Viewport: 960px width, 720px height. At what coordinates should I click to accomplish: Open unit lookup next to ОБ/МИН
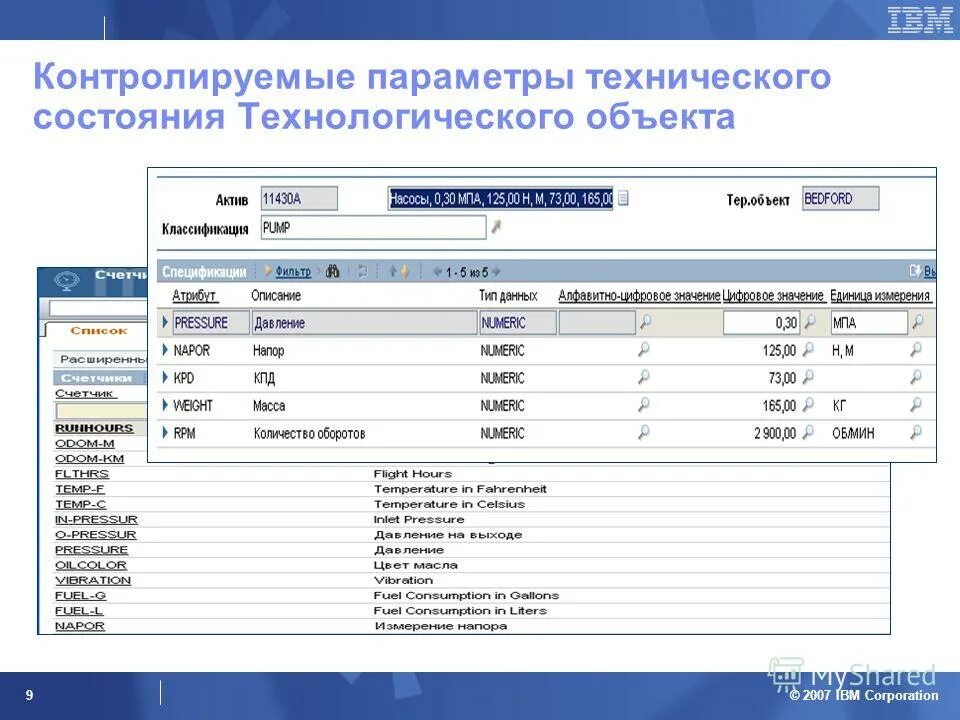point(916,432)
